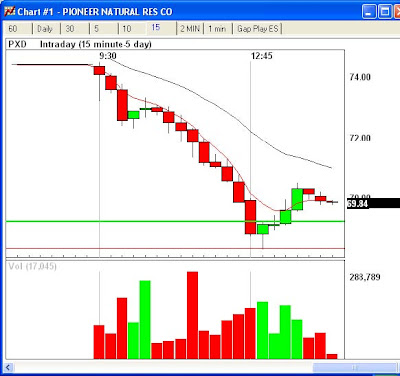This screenshot has width=400, height=376.
Task: Click the 12:45 time marker
Action: pos(262,56)
